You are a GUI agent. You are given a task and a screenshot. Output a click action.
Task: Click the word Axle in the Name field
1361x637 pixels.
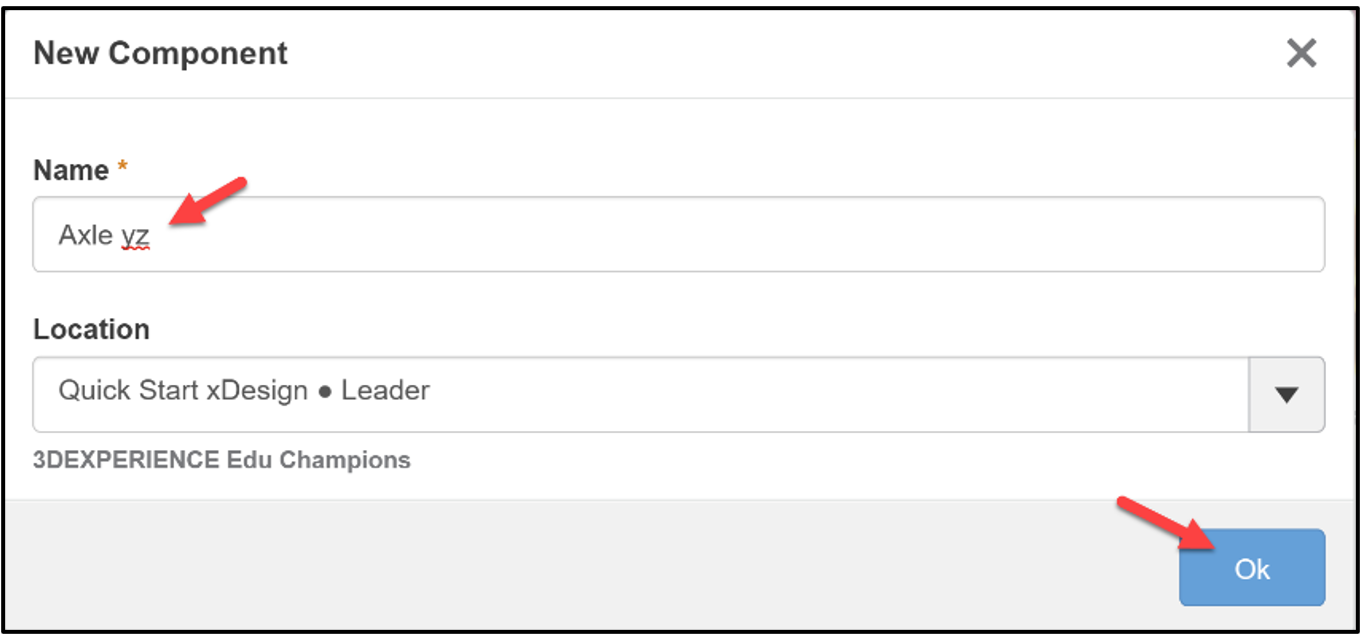(85, 236)
